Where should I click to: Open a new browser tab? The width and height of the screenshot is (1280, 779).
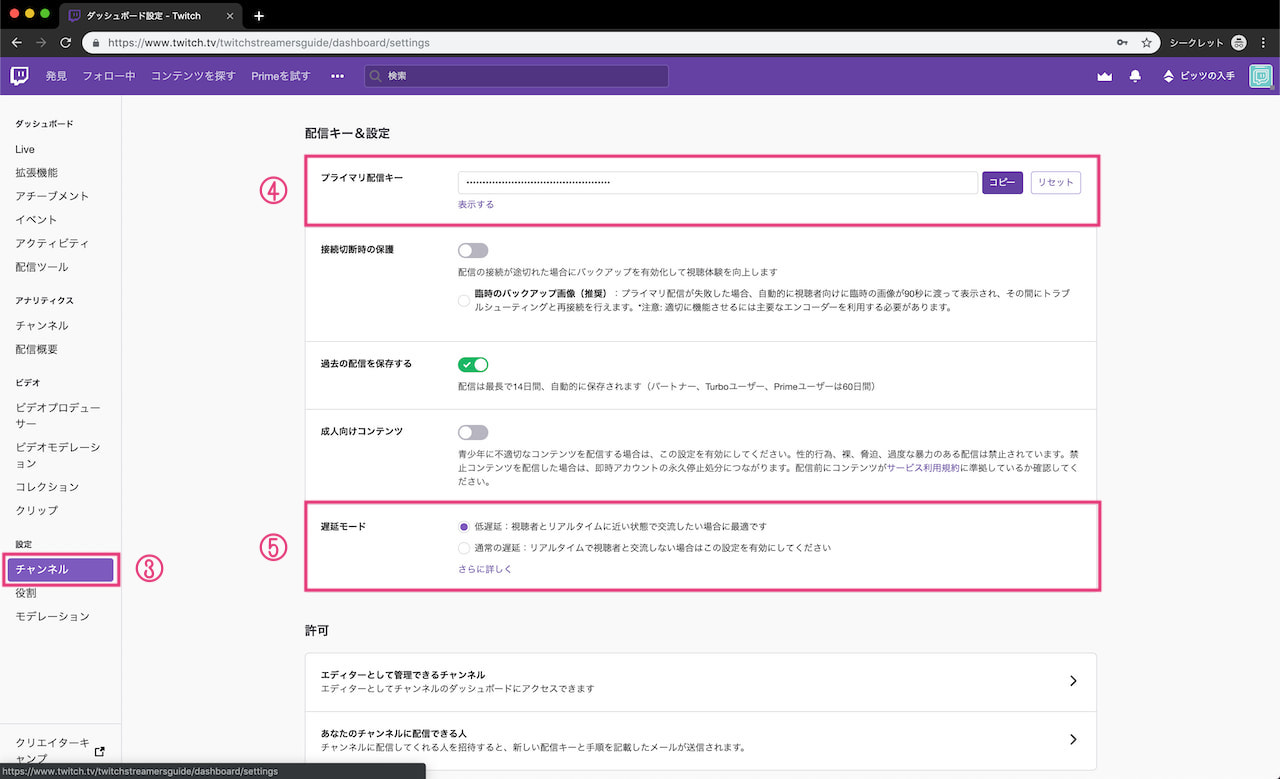click(x=259, y=15)
